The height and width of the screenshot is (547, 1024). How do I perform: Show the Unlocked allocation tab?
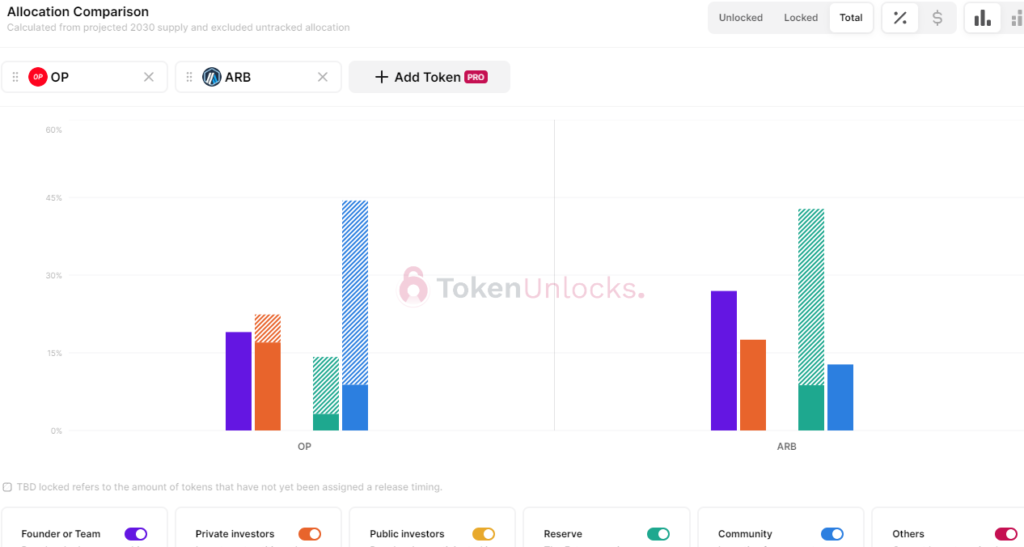(740, 18)
